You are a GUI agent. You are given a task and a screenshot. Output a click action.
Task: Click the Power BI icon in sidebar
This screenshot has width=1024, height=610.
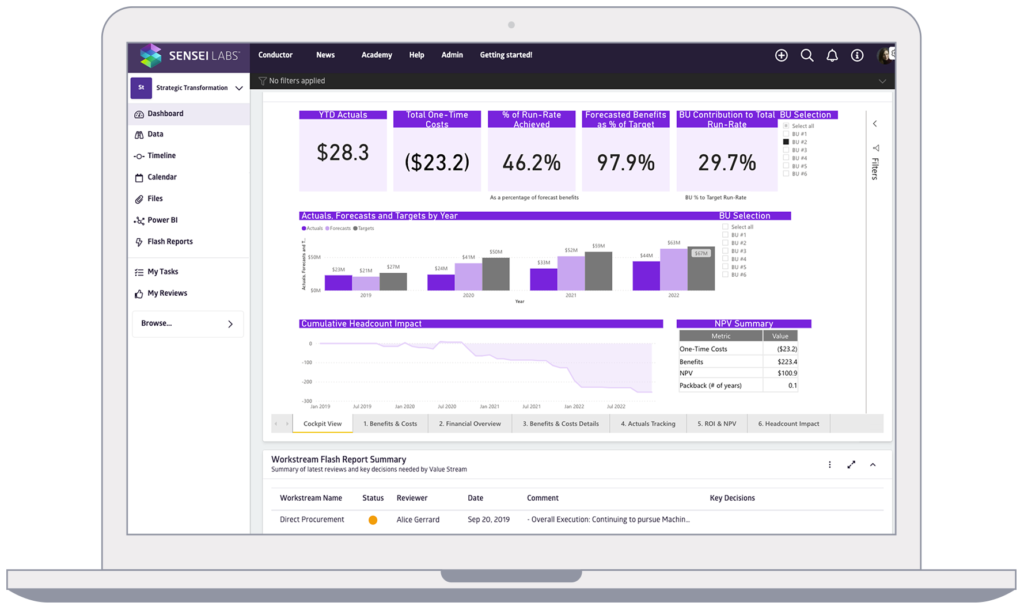coord(139,221)
